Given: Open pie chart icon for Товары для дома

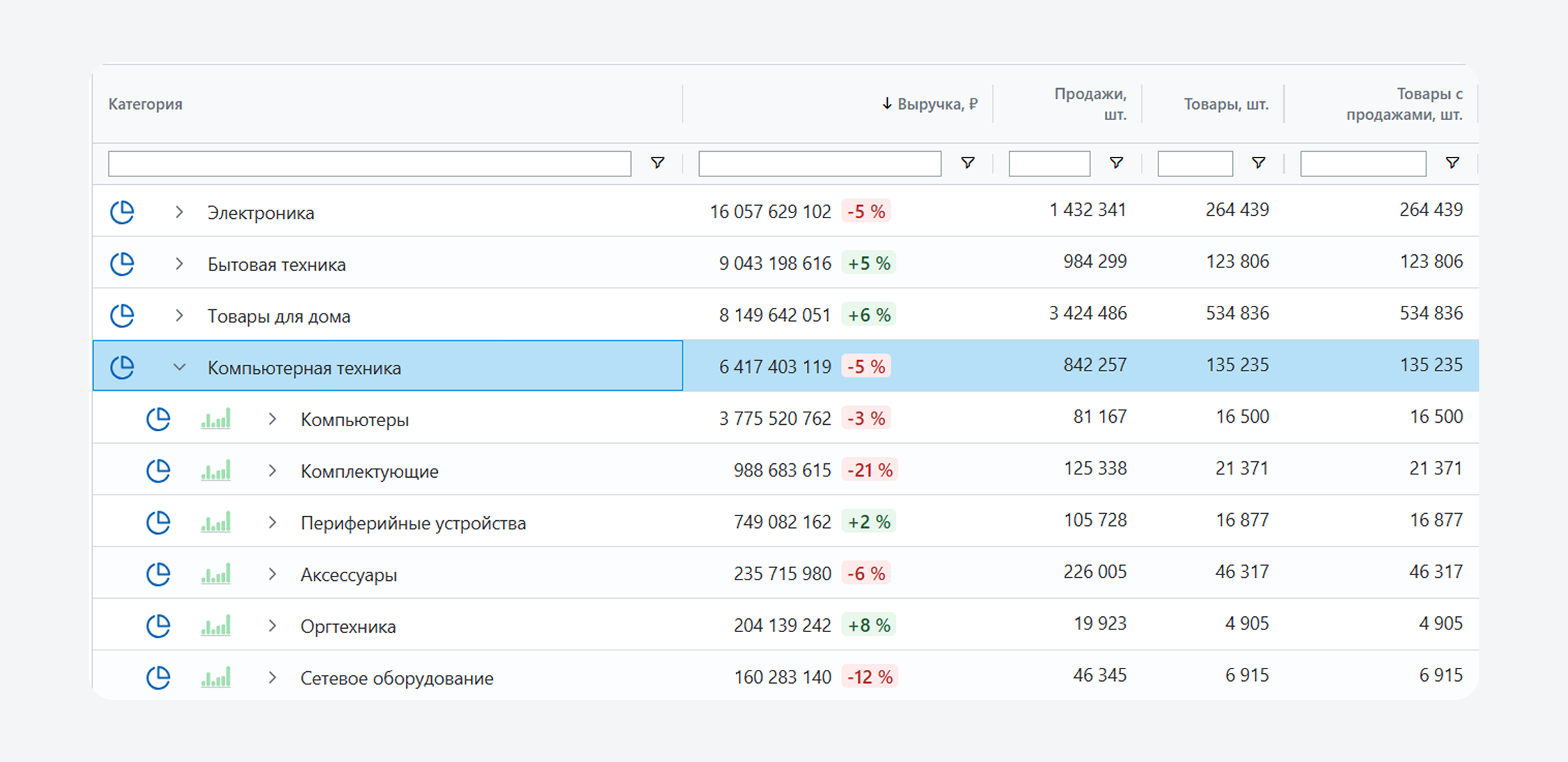Looking at the screenshot, I should (122, 316).
